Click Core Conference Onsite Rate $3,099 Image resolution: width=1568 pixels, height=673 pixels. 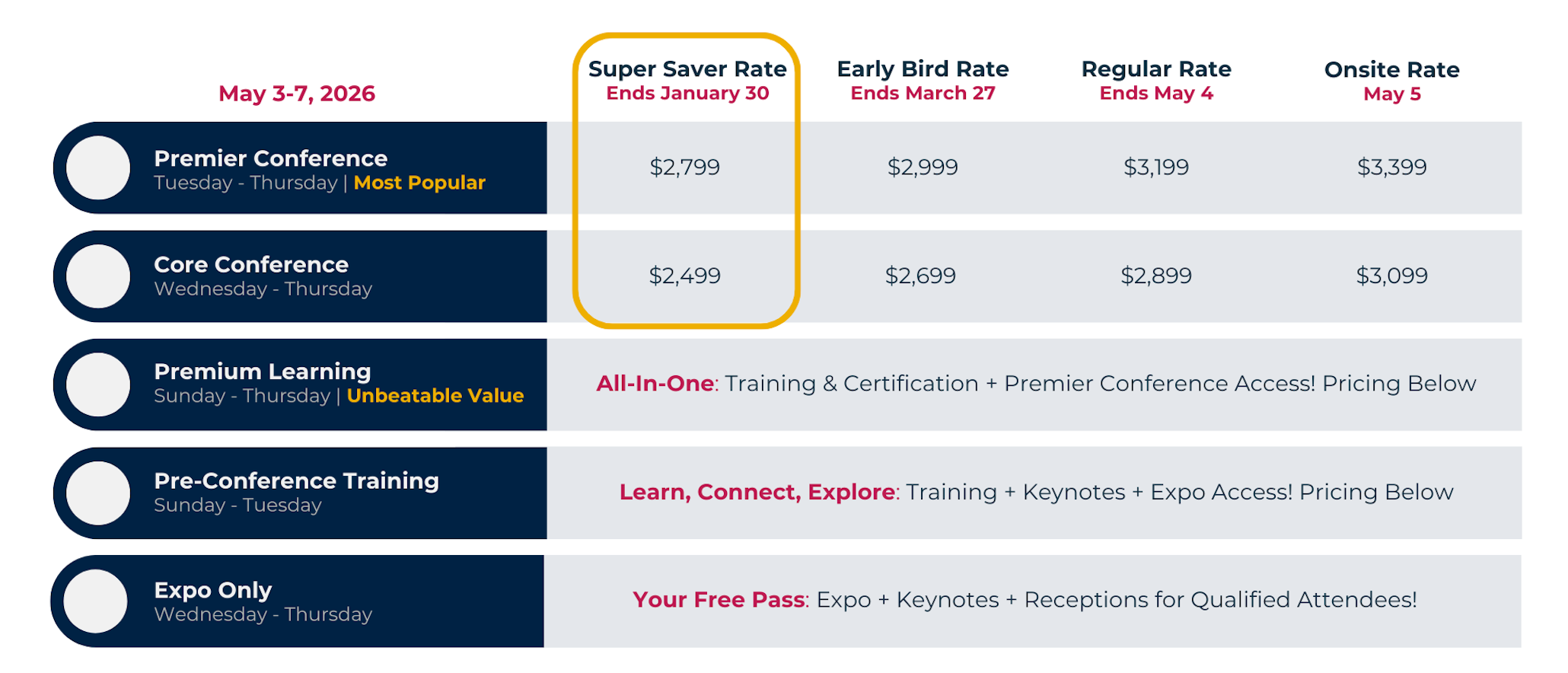coord(1392,276)
